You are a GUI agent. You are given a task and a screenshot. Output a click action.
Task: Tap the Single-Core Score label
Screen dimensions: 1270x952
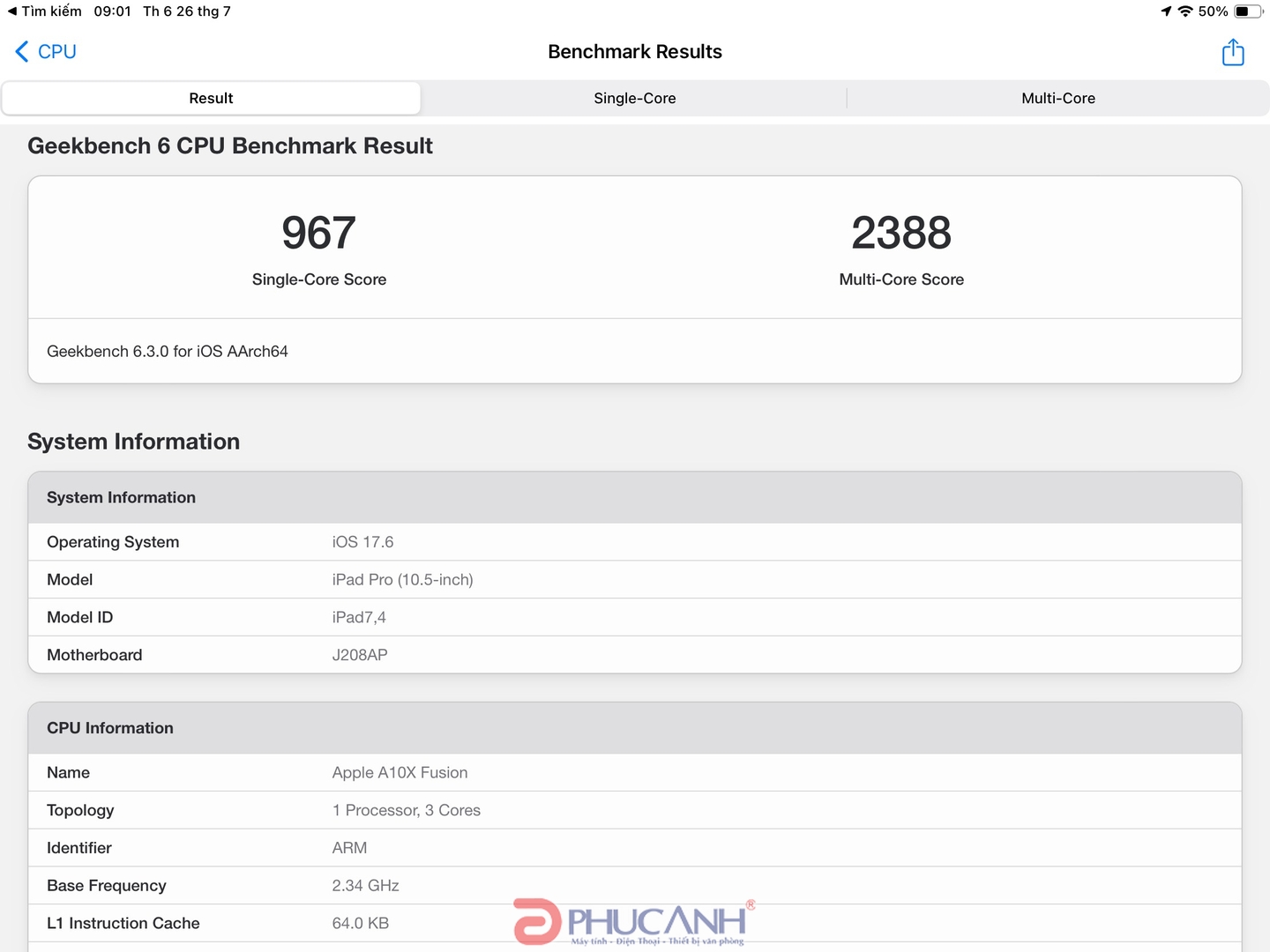click(319, 279)
